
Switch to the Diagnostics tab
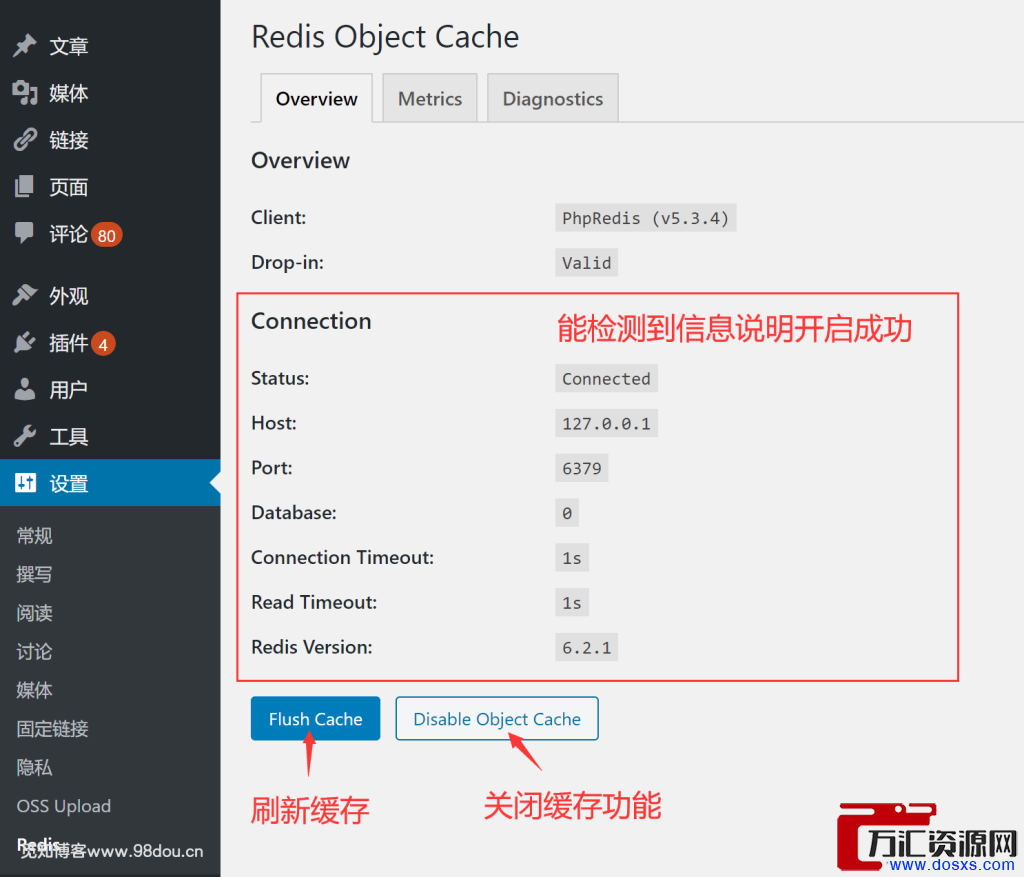pos(552,99)
